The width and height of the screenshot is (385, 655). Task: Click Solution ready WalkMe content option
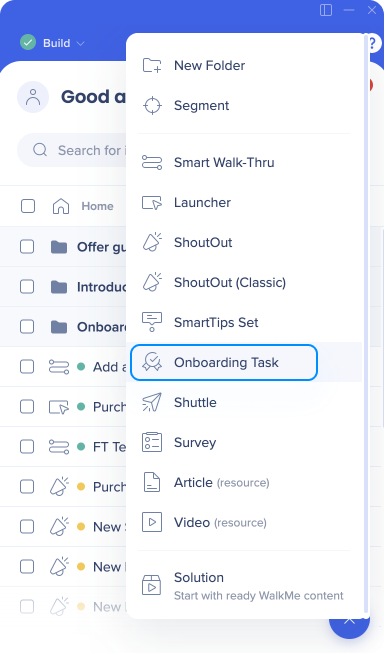244,586
